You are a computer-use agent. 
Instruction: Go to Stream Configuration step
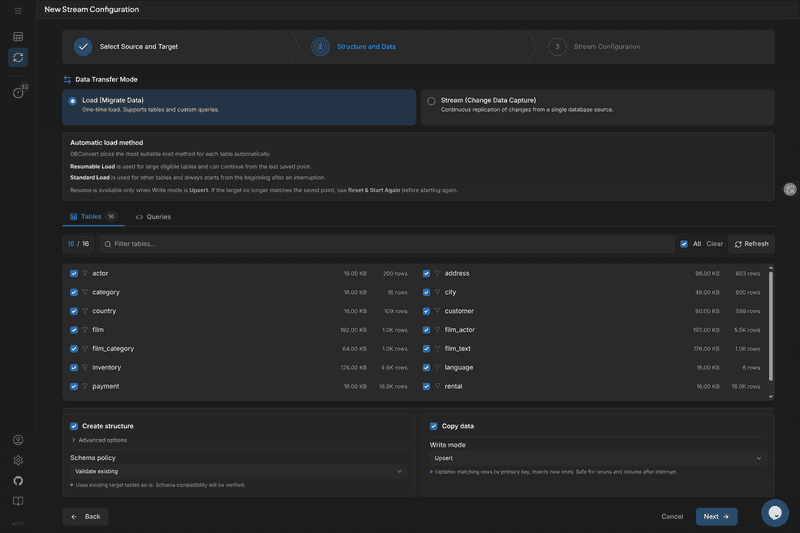pyautogui.click(x=594, y=46)
